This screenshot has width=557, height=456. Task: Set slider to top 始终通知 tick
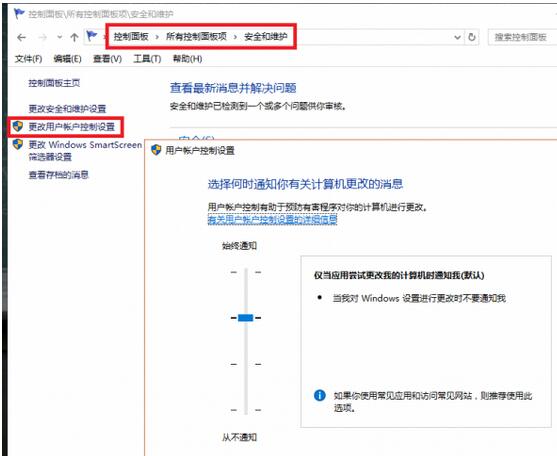(246, 272)
